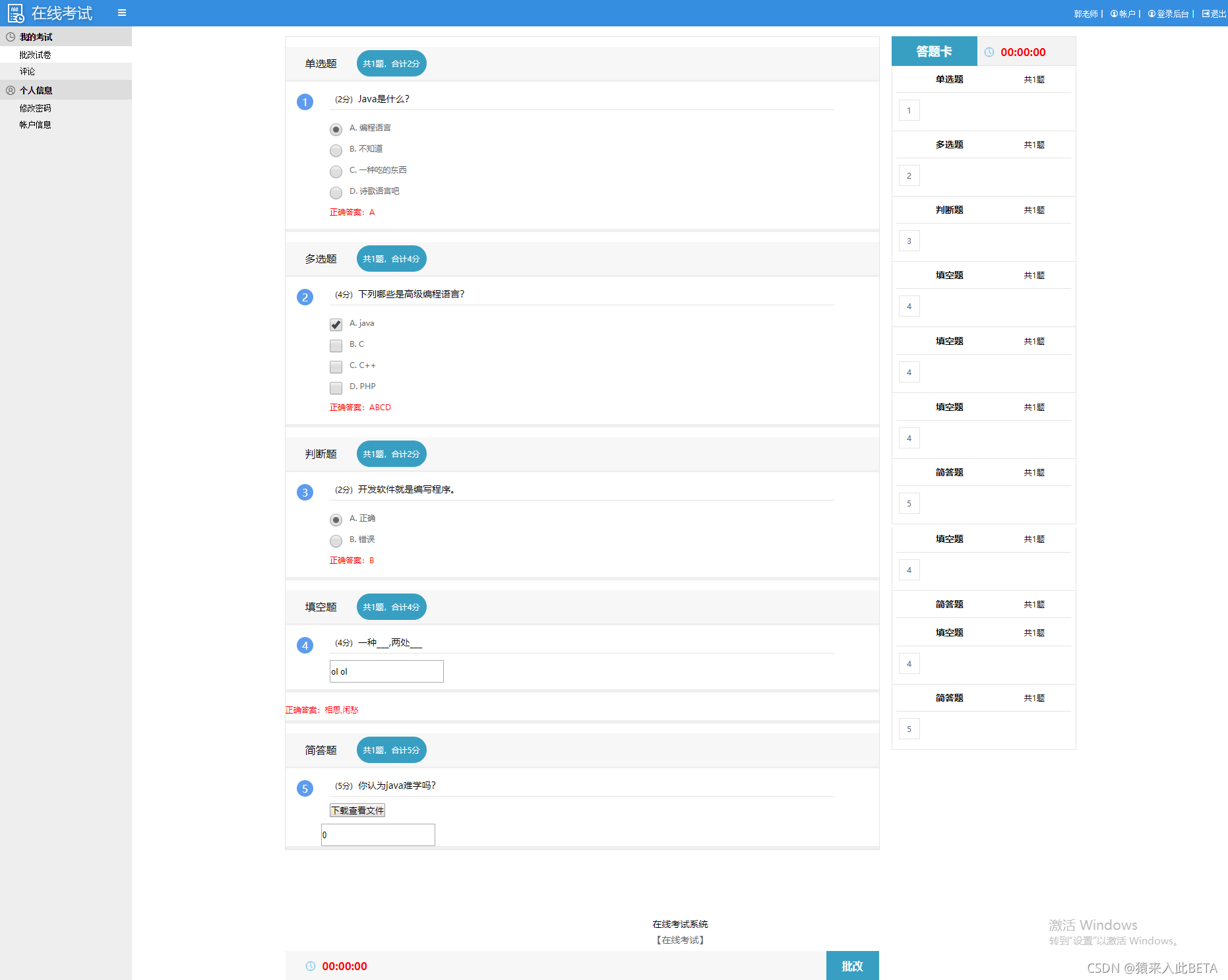
Task: Jump to question 1 in answer card
Action: point(909,110)
